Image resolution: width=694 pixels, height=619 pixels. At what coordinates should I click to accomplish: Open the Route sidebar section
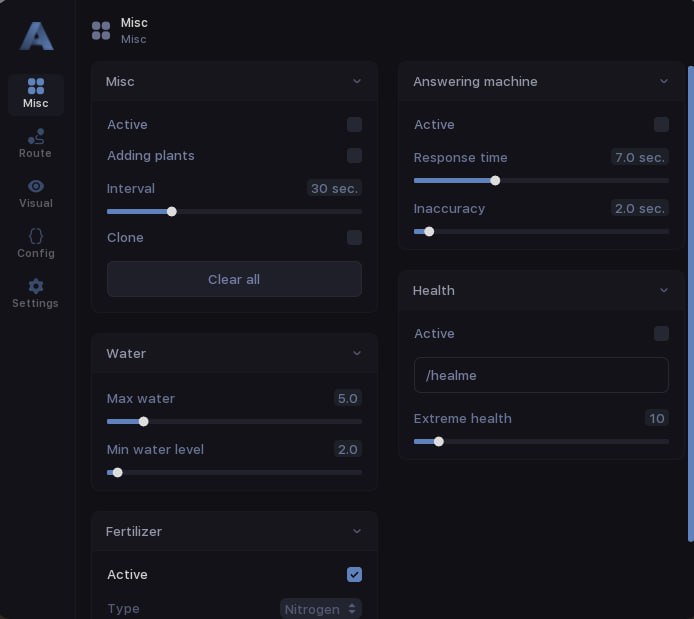tap(36, 143)
